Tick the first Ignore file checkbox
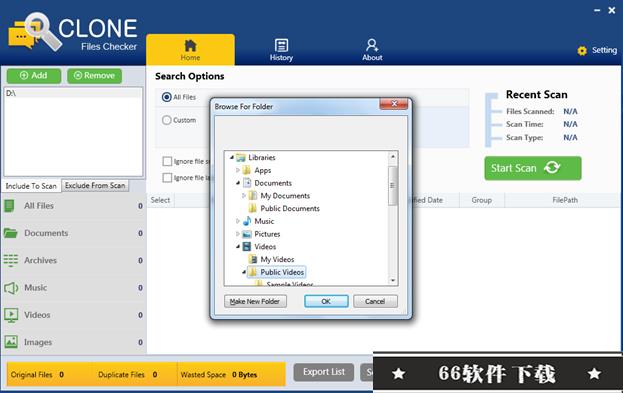 point(167,161)
